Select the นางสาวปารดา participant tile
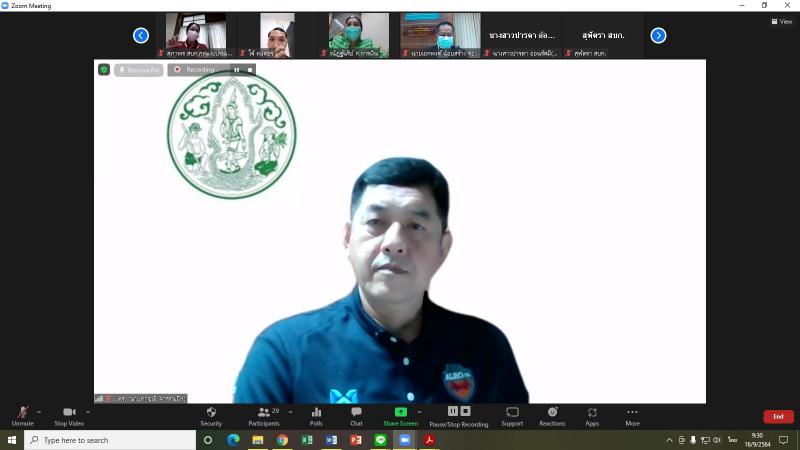 [522, 35]
